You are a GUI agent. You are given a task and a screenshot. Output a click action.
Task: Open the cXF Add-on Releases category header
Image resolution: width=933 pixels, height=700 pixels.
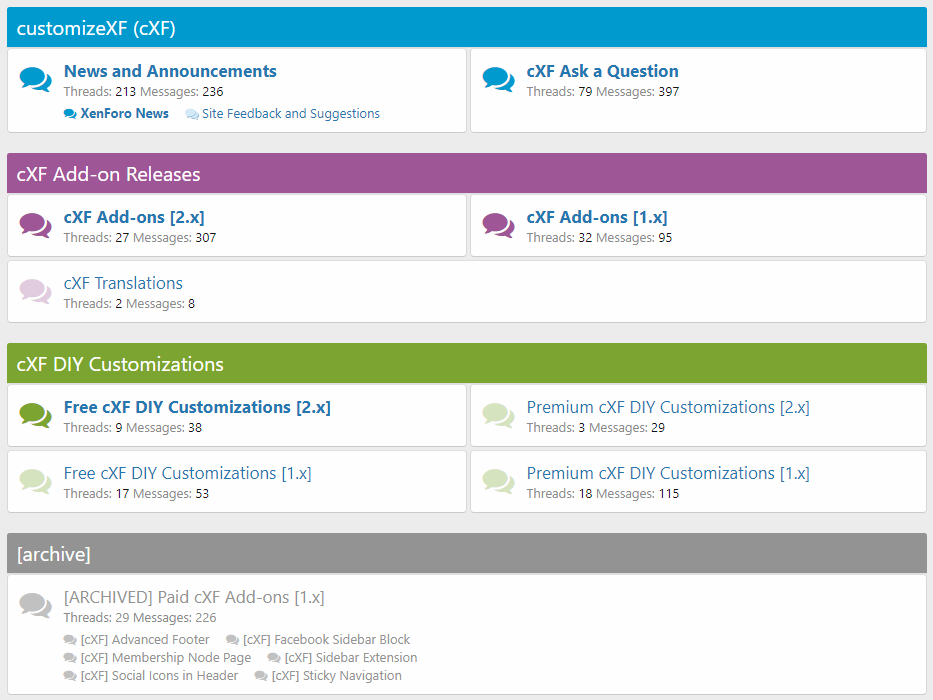[108, 174]
